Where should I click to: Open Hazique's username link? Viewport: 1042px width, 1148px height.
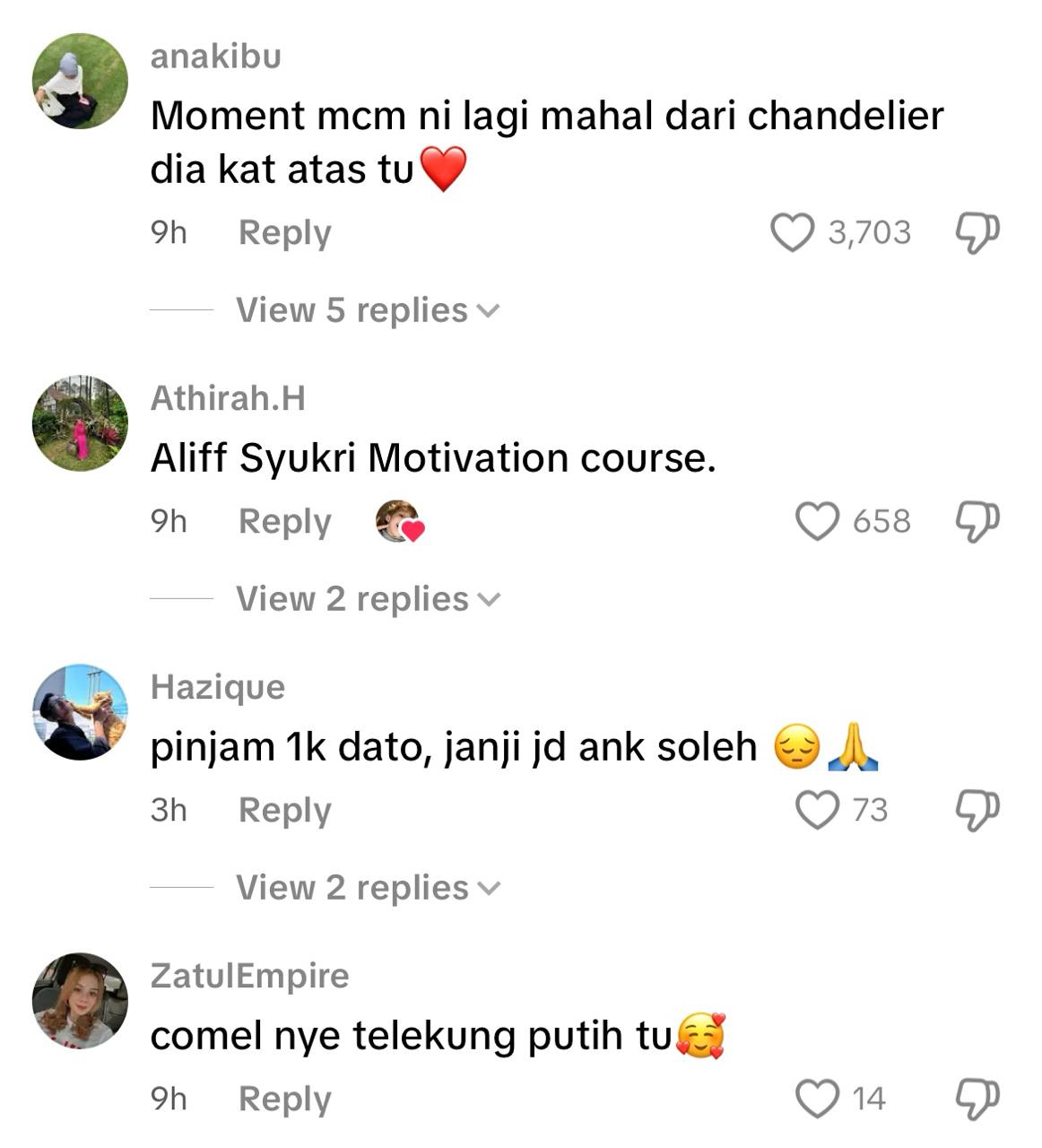pyautogui.click(x=218, y=687)
